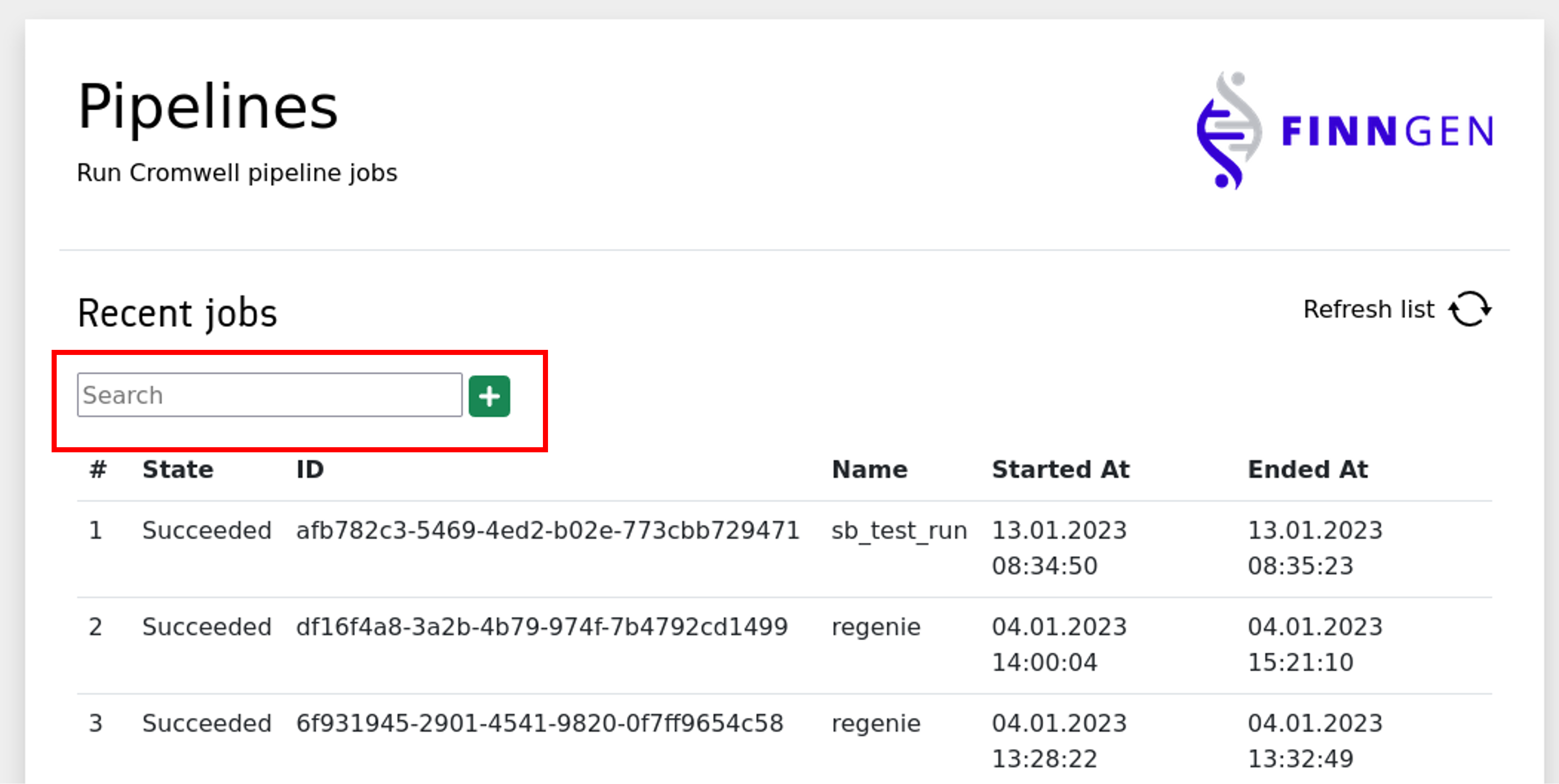
Task: Click the Recent jobs heading
Action: point(177,313)
